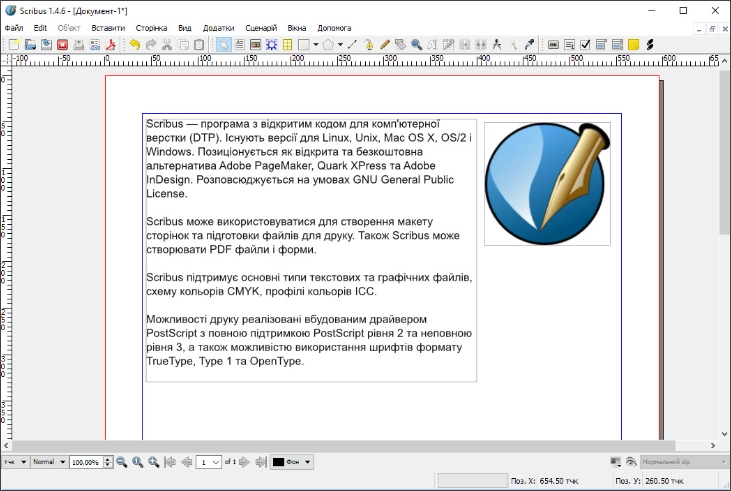This screenshot has width=731, height=491.
Task: Open Normal image preview quality dropdown
Action: pyautogui.click(x=49, y=462)
